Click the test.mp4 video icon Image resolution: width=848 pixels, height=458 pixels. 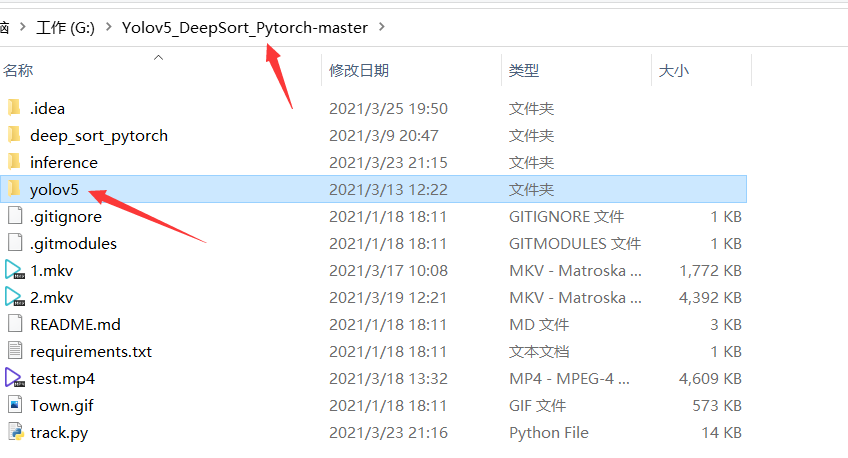(15, 378)
